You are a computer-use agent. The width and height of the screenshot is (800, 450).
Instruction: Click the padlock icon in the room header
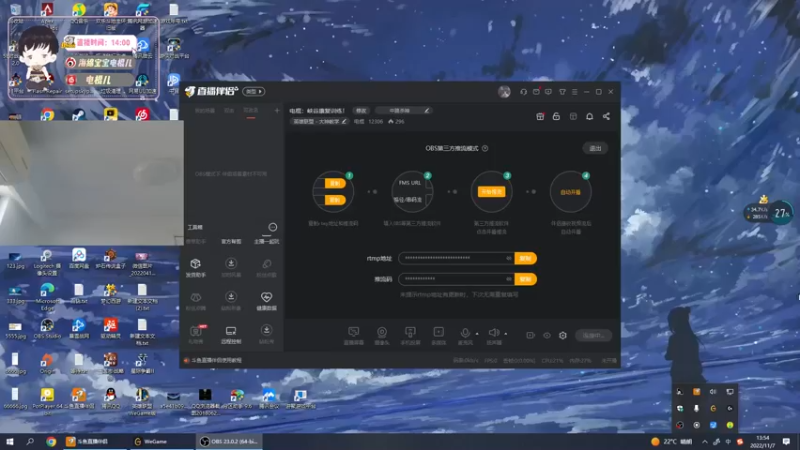(556, 116)
